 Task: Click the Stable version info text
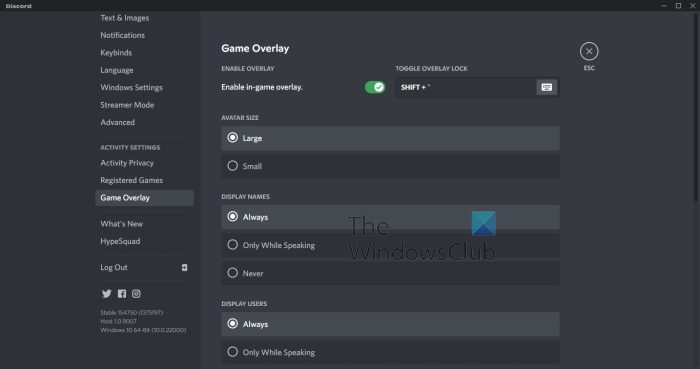[x=132, y=312]
